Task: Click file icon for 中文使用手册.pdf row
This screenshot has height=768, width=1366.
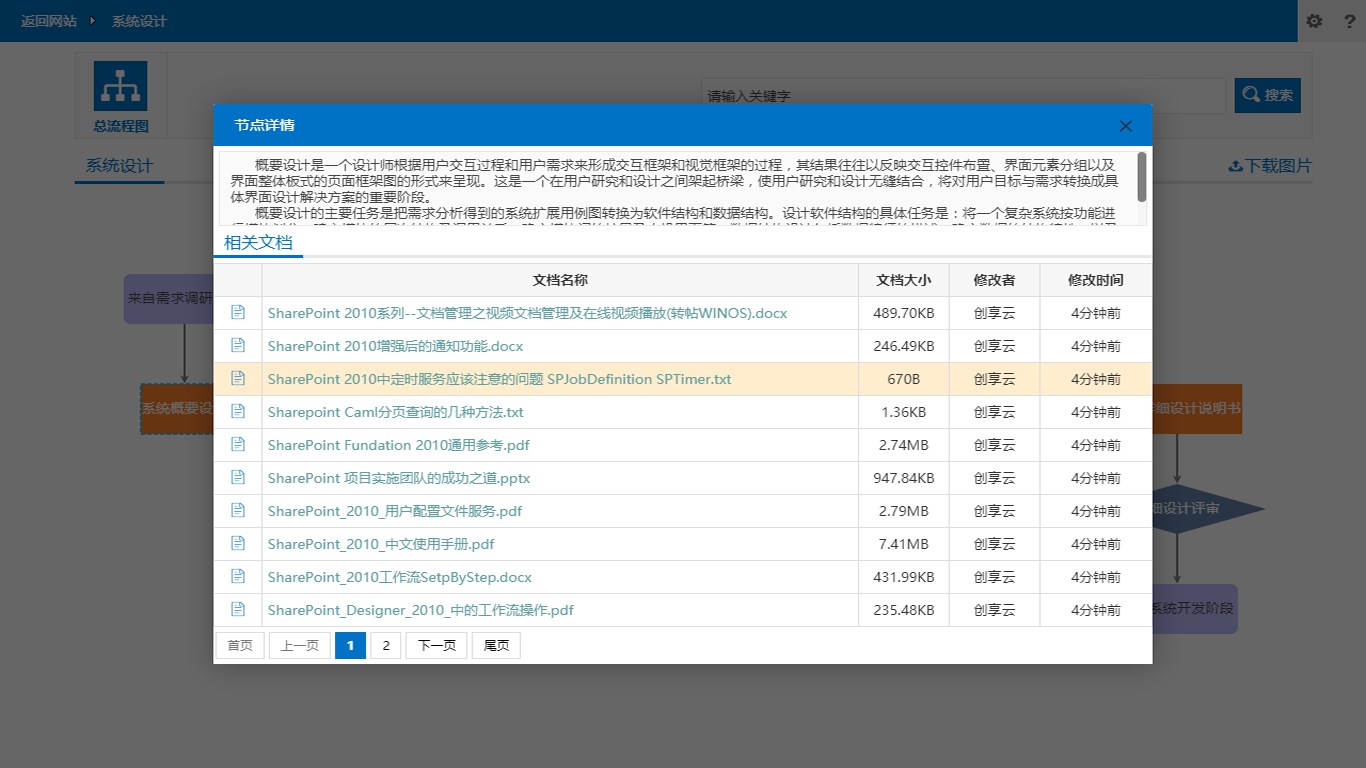Action: click(238, 543)
